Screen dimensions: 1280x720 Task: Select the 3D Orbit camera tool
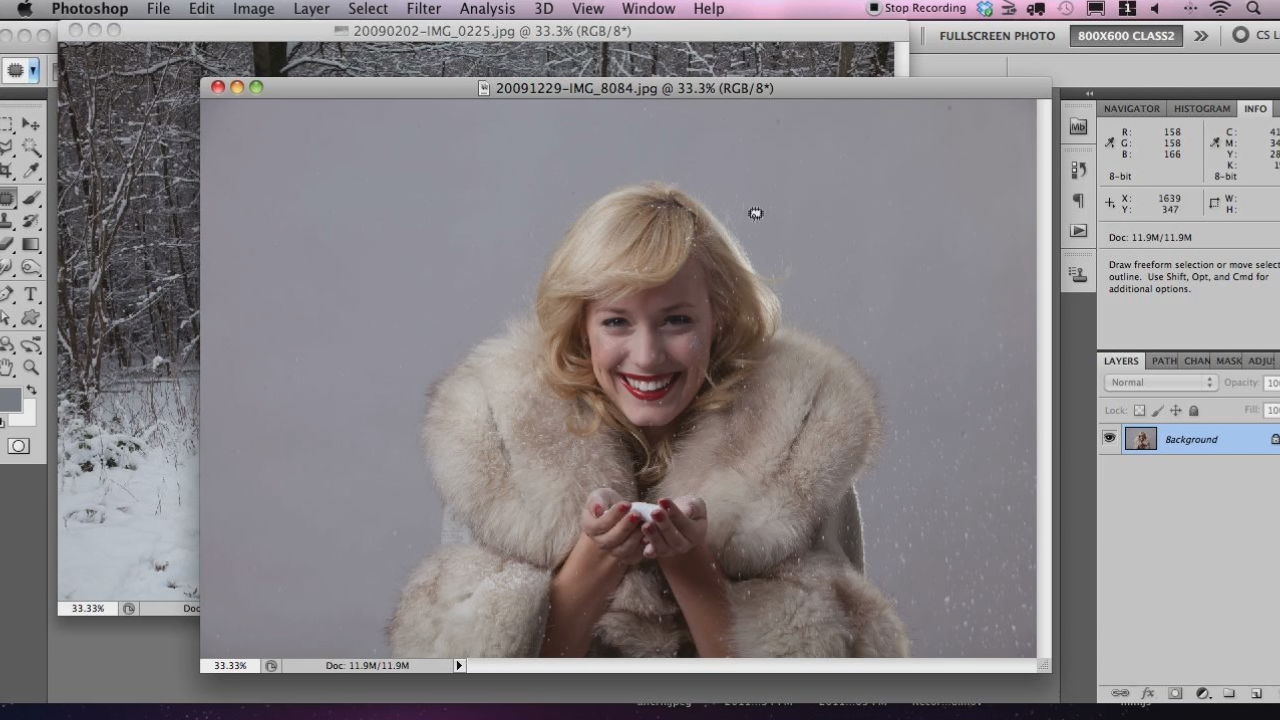32,345
